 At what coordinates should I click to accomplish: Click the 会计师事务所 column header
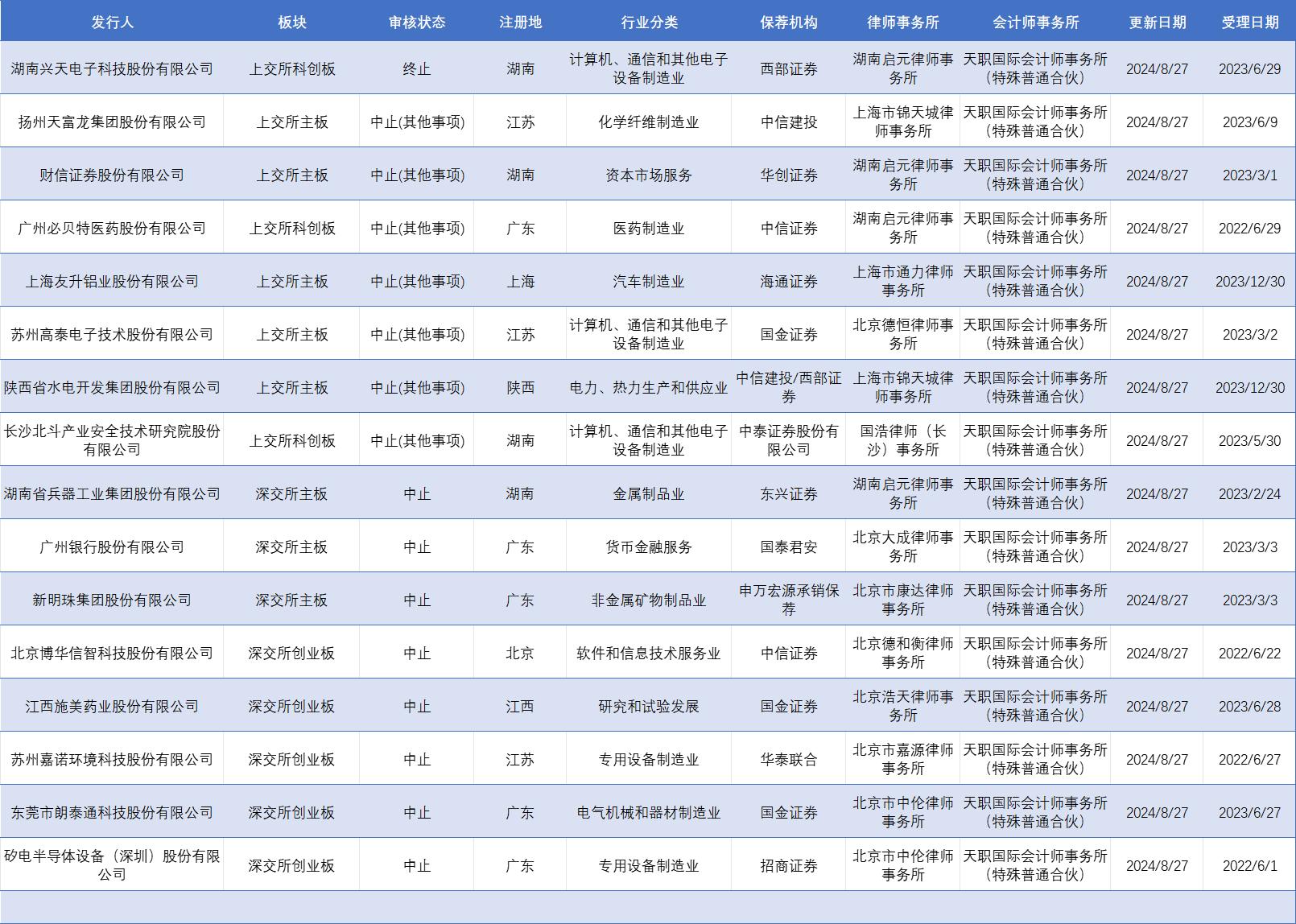1035,23
